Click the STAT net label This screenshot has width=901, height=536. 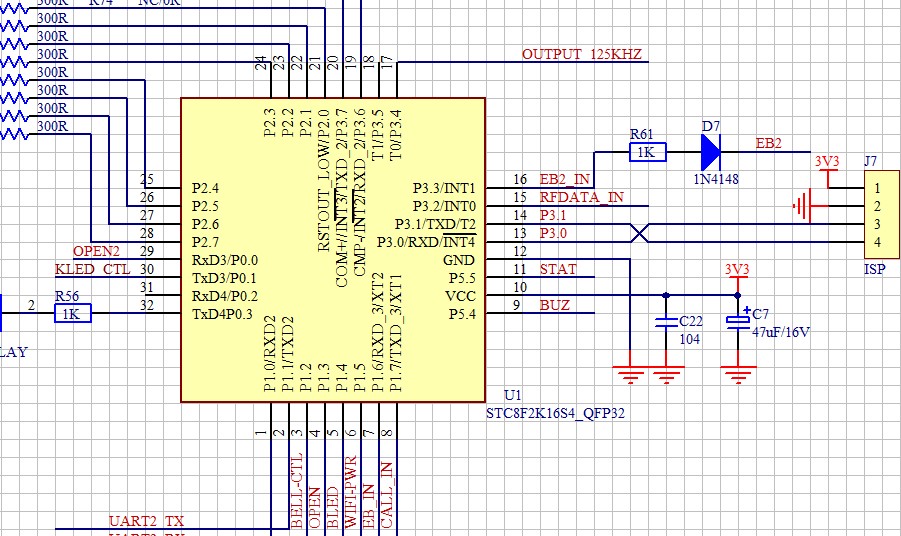(x=558, y=269)
